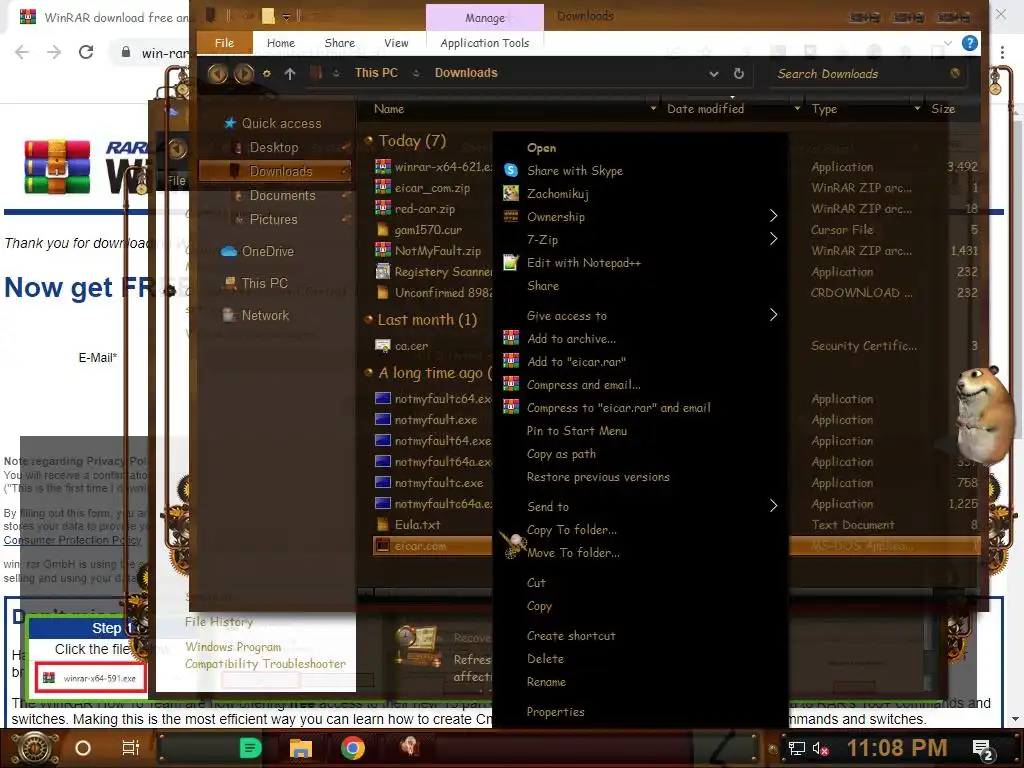1024x768 pixels.
Task: Expand the Send to submenu arrow
Action: (773, 506)
